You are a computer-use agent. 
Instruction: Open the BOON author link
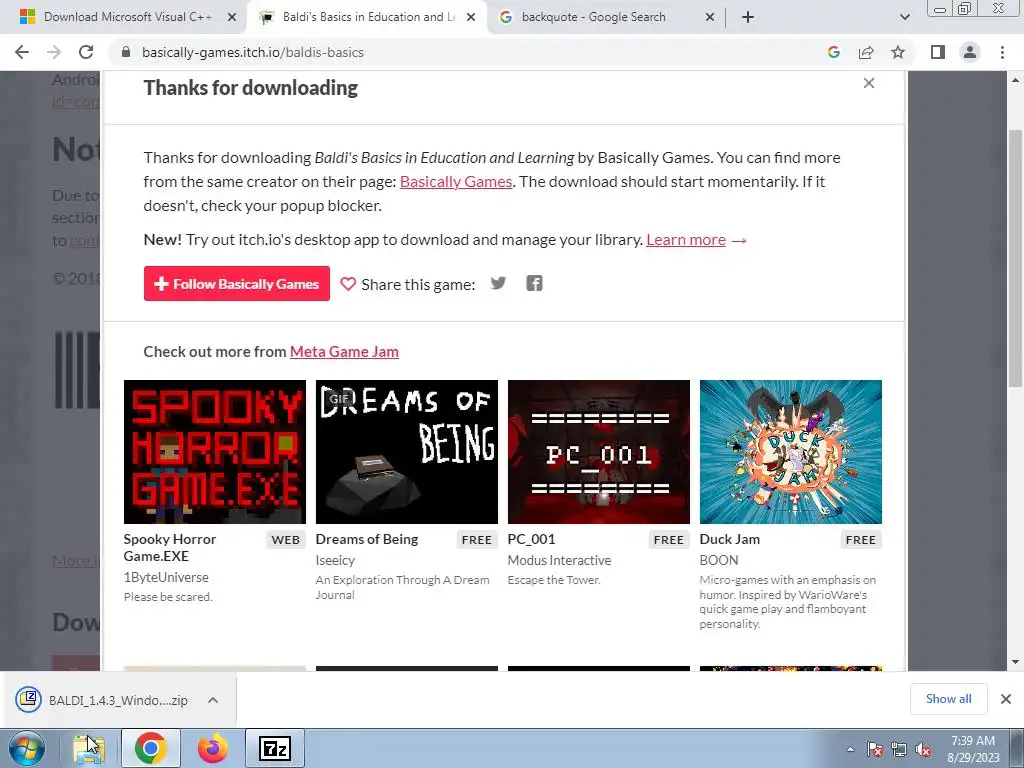point(719,560)
